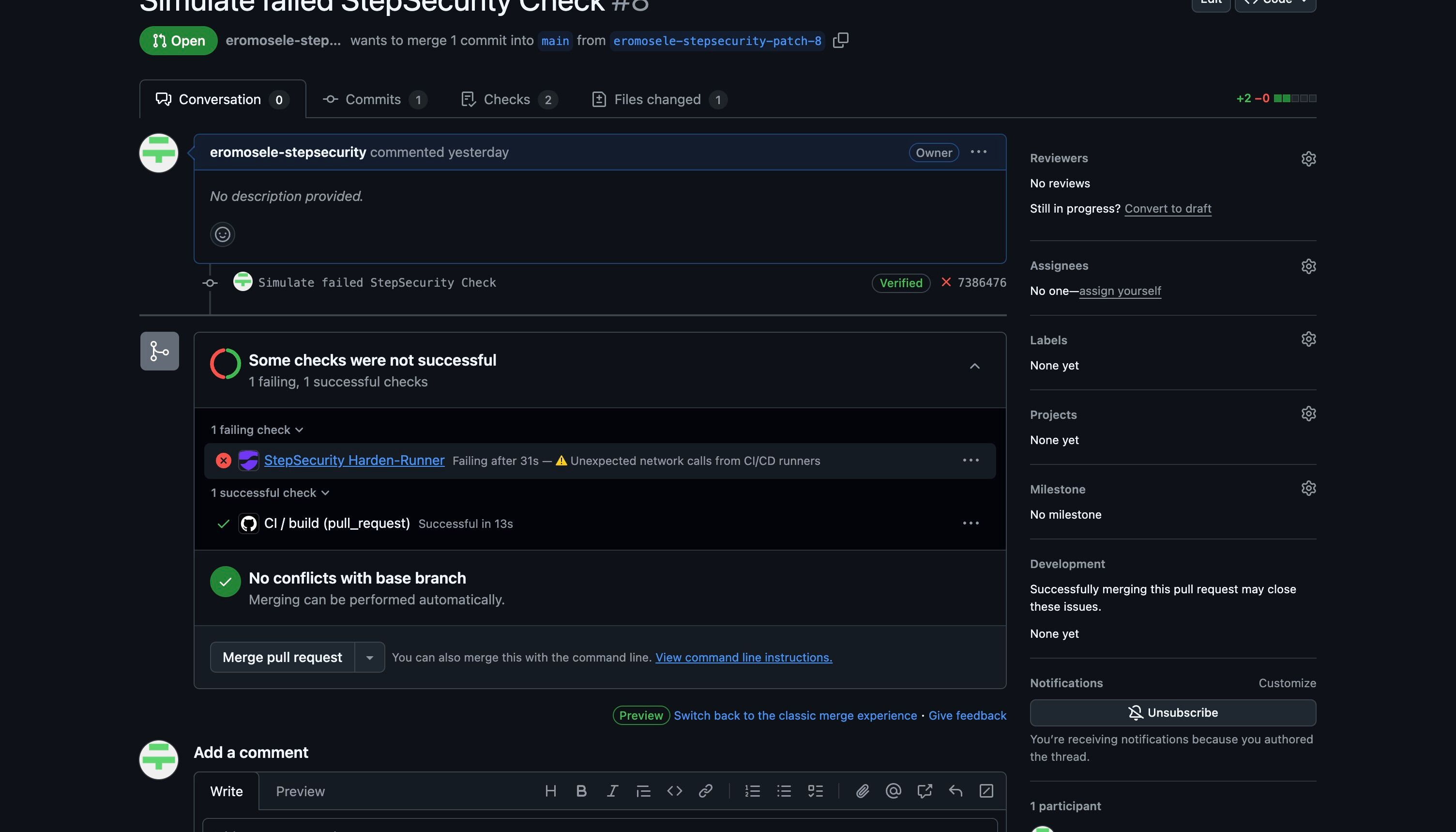
Task: Click the assign yourself link
Action: 1120,291
